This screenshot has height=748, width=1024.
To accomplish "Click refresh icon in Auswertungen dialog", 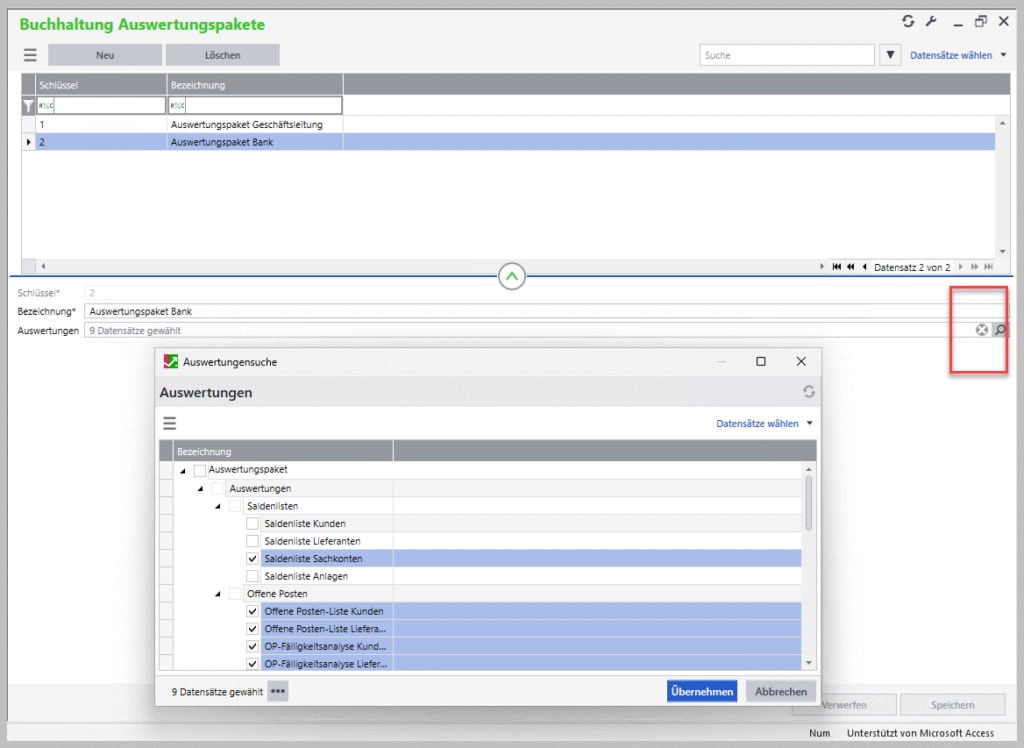I will 809,393.
